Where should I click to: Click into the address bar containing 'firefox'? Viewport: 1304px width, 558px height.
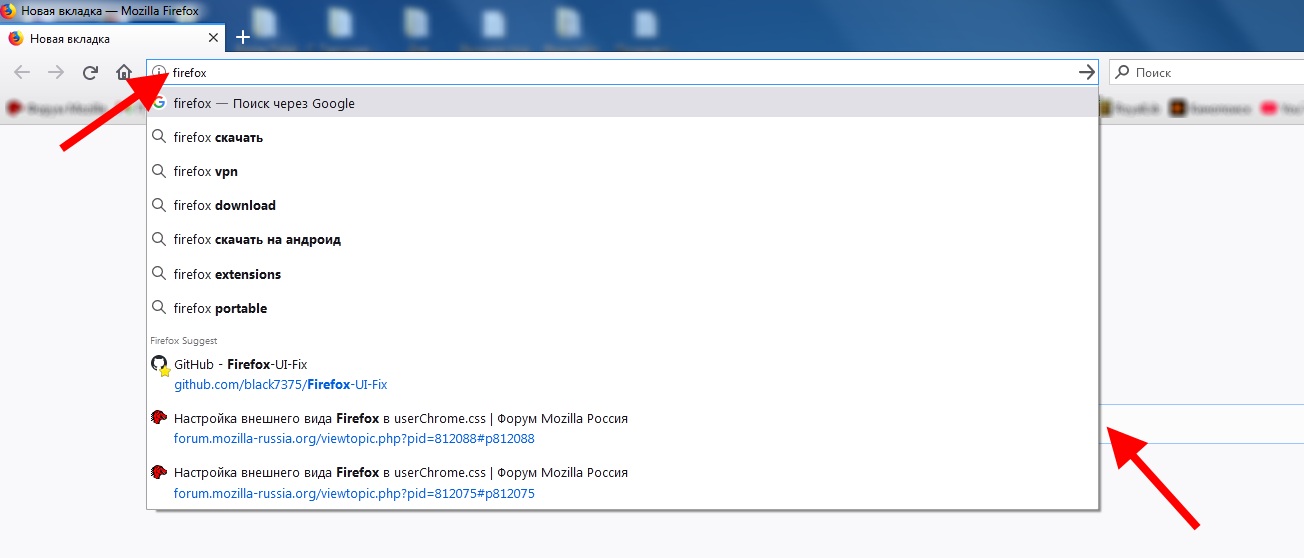(620, 72)
